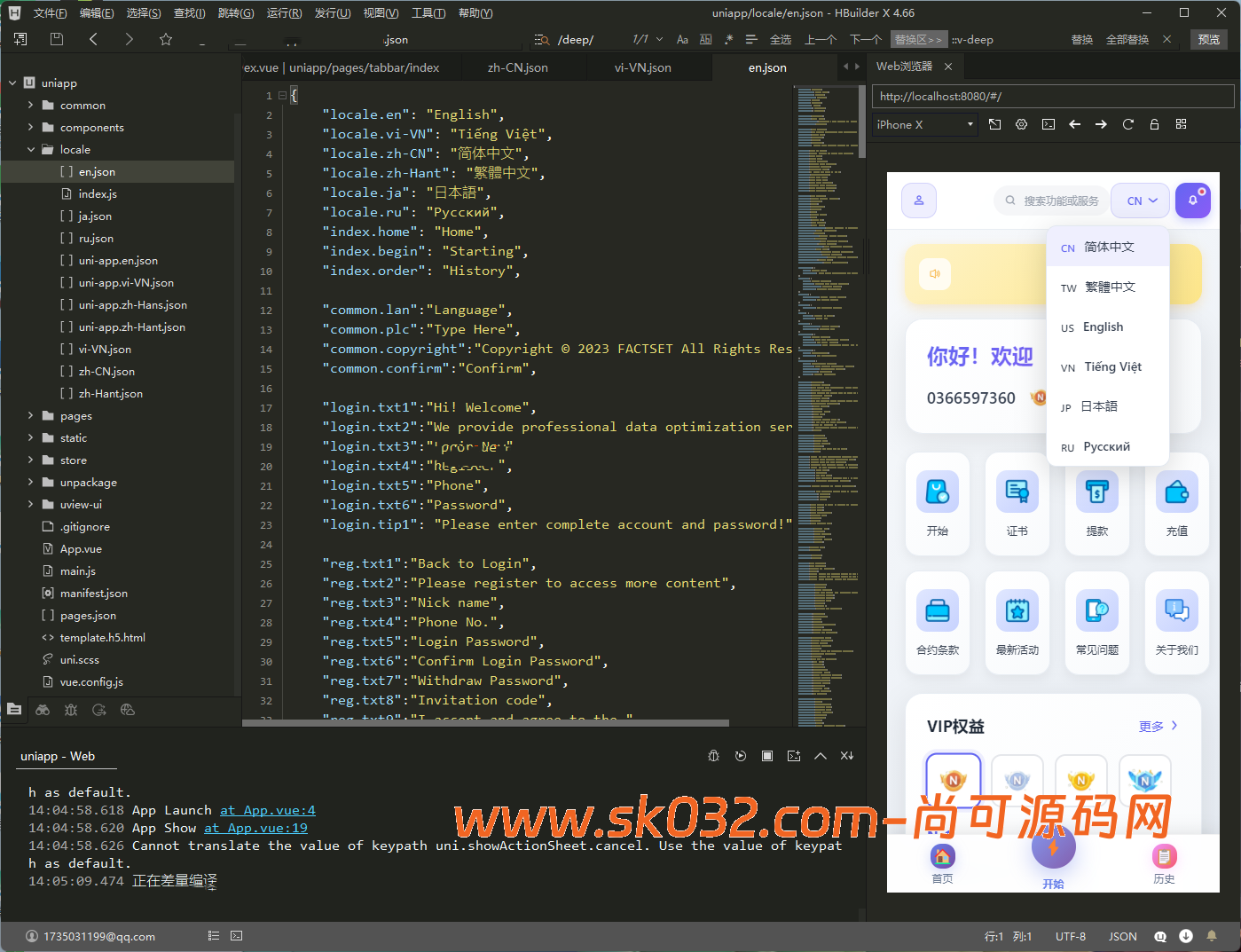Collapse the locale folder
The image size is (1241, 952).
coord(31,150)
